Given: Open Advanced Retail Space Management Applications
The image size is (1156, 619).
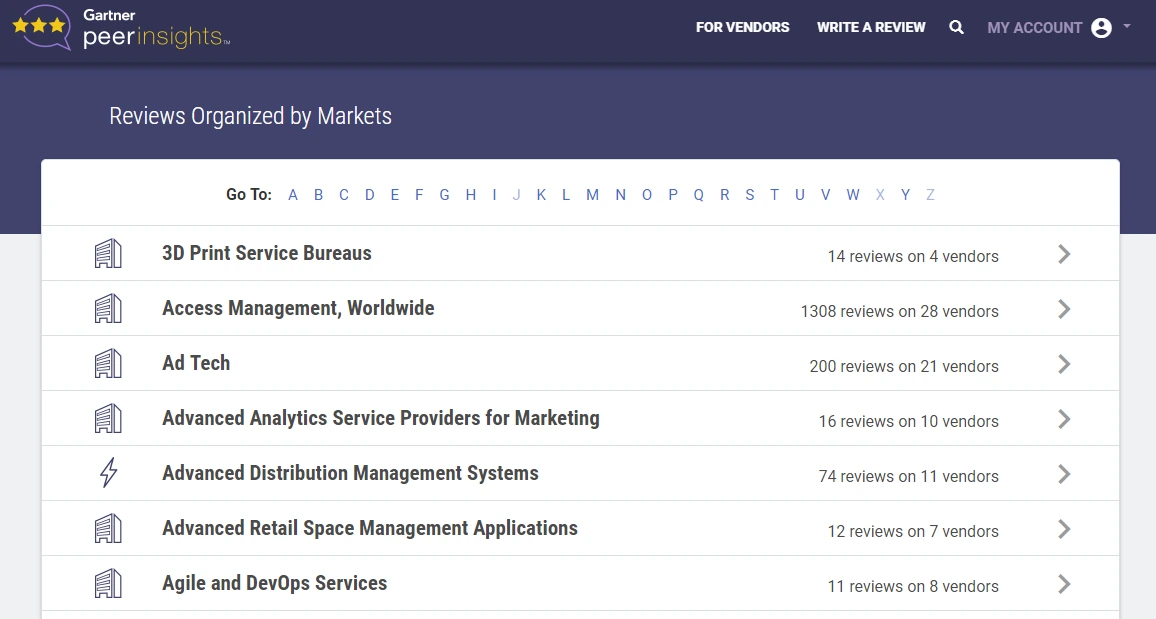Looking at the screenshot, I should click(369, 528).
